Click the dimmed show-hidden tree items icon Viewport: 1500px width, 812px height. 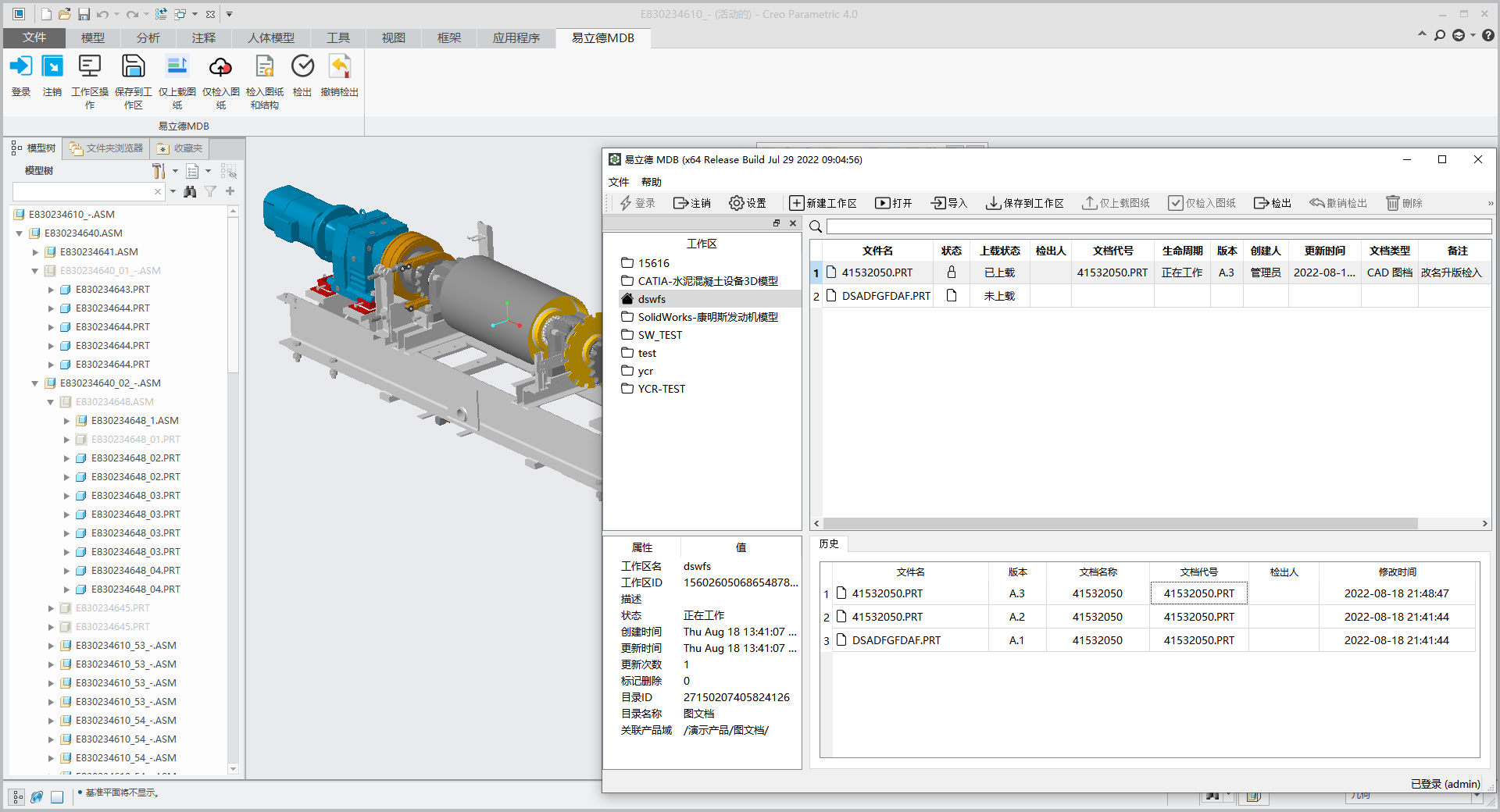(x=228, y=171)
